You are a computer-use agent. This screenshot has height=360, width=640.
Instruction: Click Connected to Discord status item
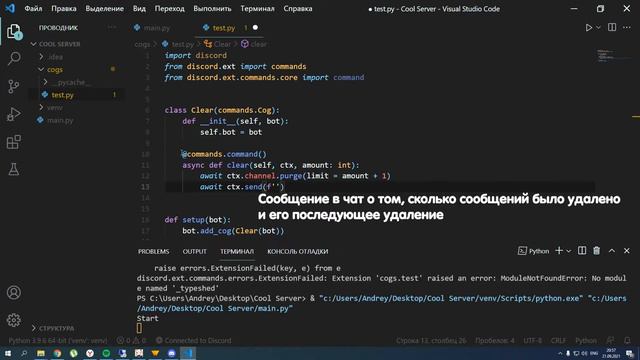[193, 340]
